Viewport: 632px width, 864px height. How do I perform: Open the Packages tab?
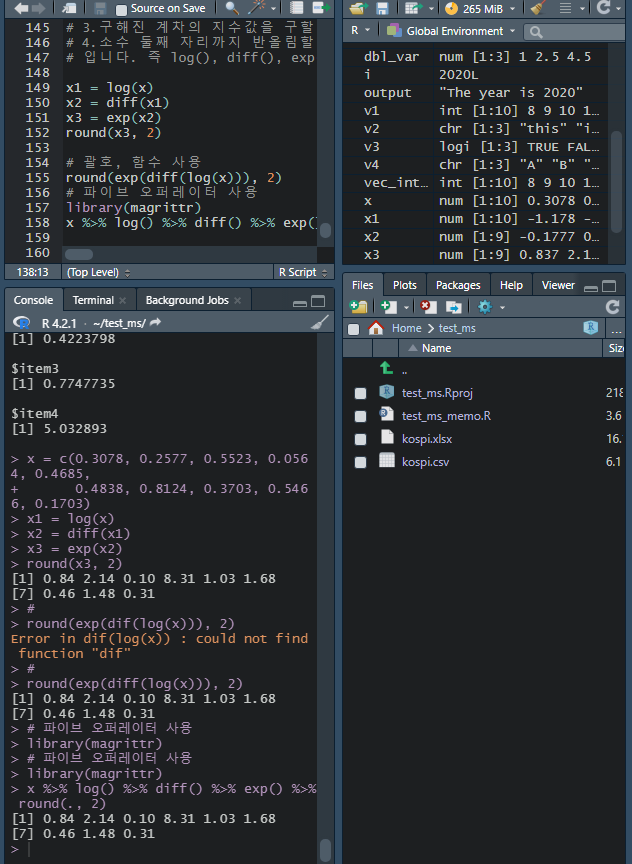coord(458,285)
